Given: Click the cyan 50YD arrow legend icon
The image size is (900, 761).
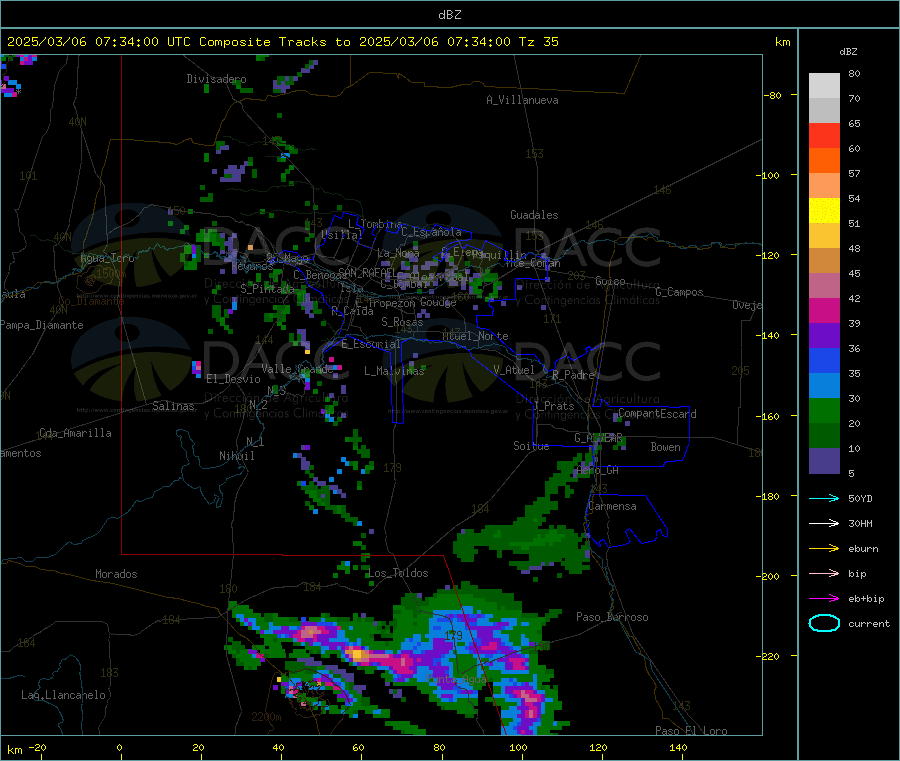Looking at the screenshot, I should pyautogui.click(x=824, y=498).
